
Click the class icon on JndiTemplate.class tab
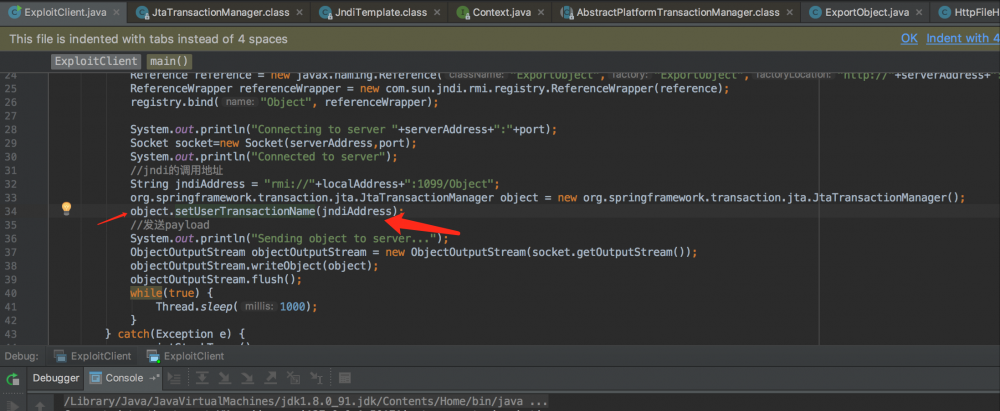coord(326,13)
